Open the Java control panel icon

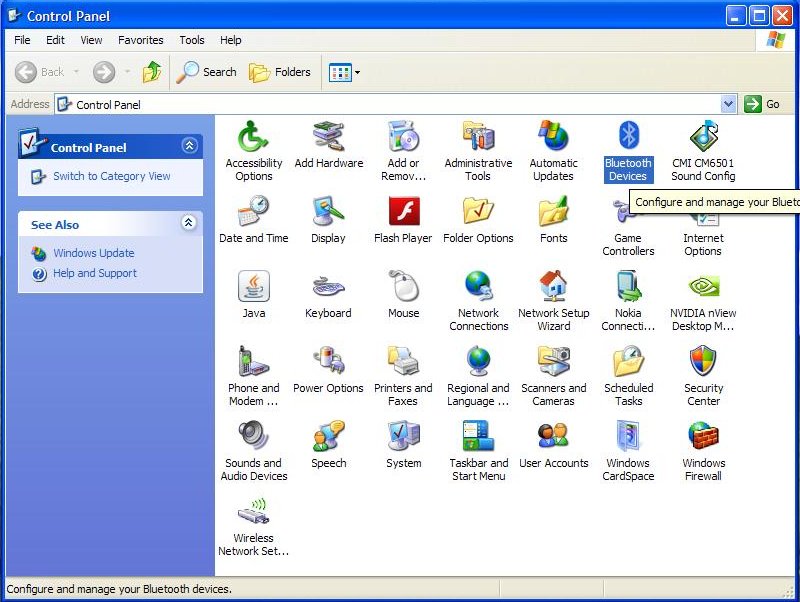254,287
